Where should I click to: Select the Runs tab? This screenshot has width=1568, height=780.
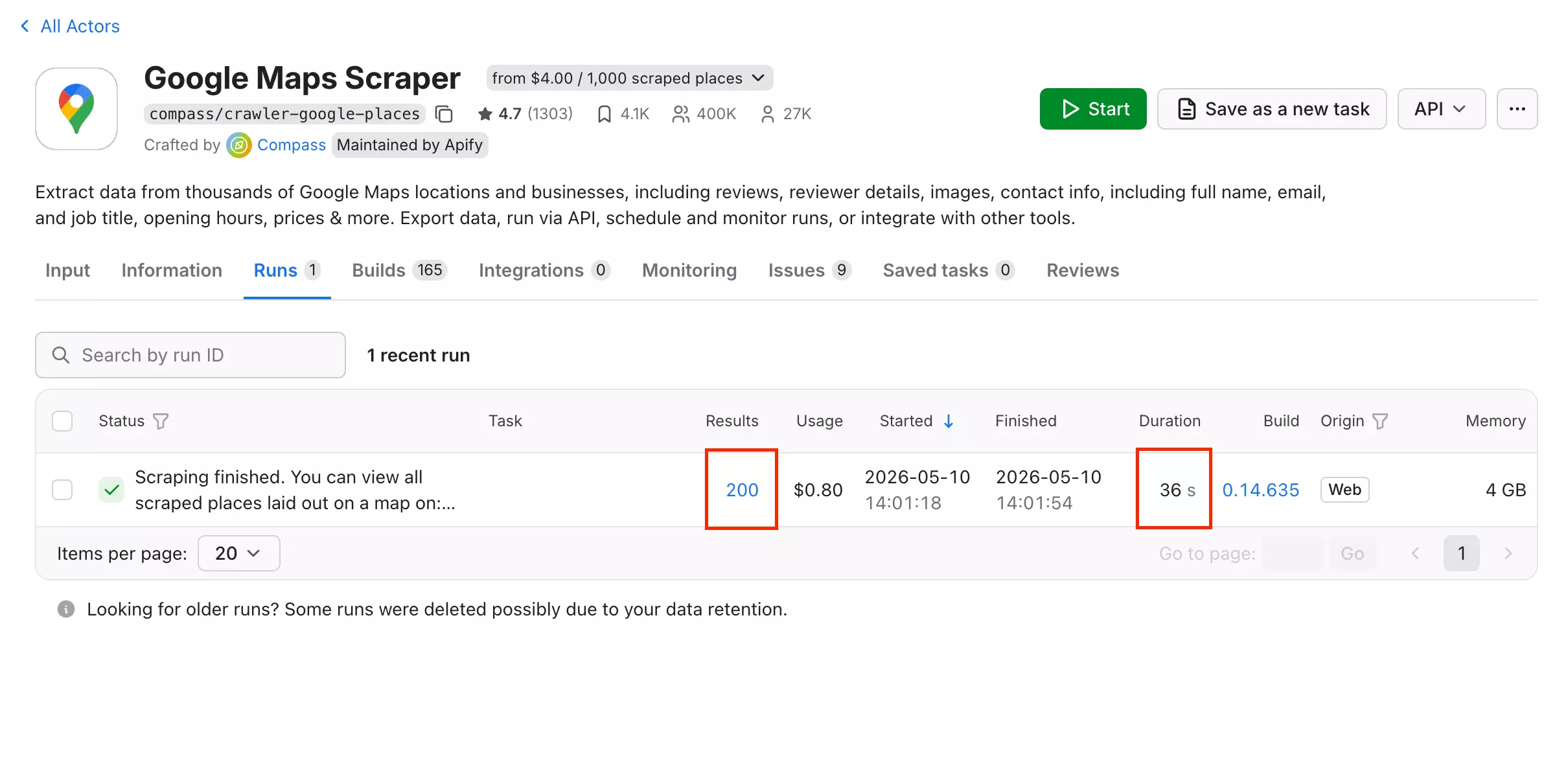287,270
